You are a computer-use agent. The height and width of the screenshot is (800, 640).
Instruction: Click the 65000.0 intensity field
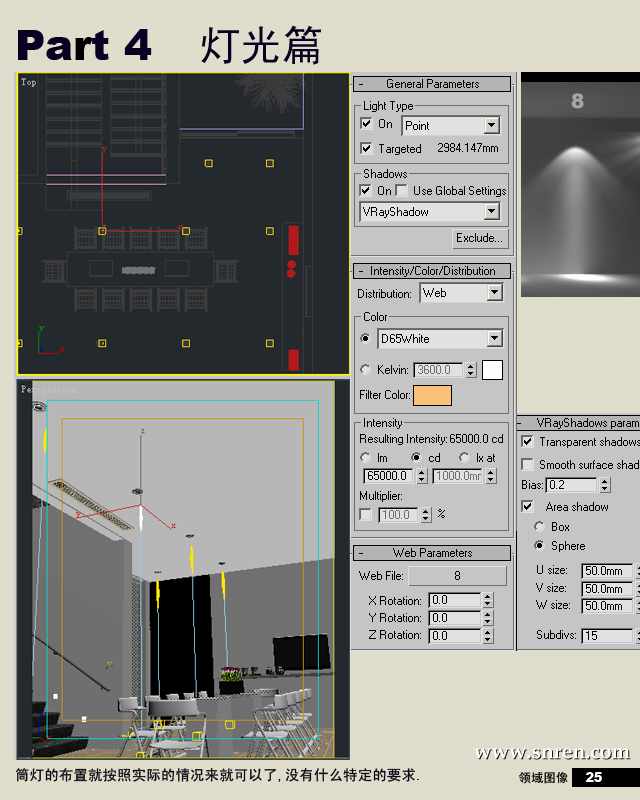pyautogui.click(x=388, y=476)
